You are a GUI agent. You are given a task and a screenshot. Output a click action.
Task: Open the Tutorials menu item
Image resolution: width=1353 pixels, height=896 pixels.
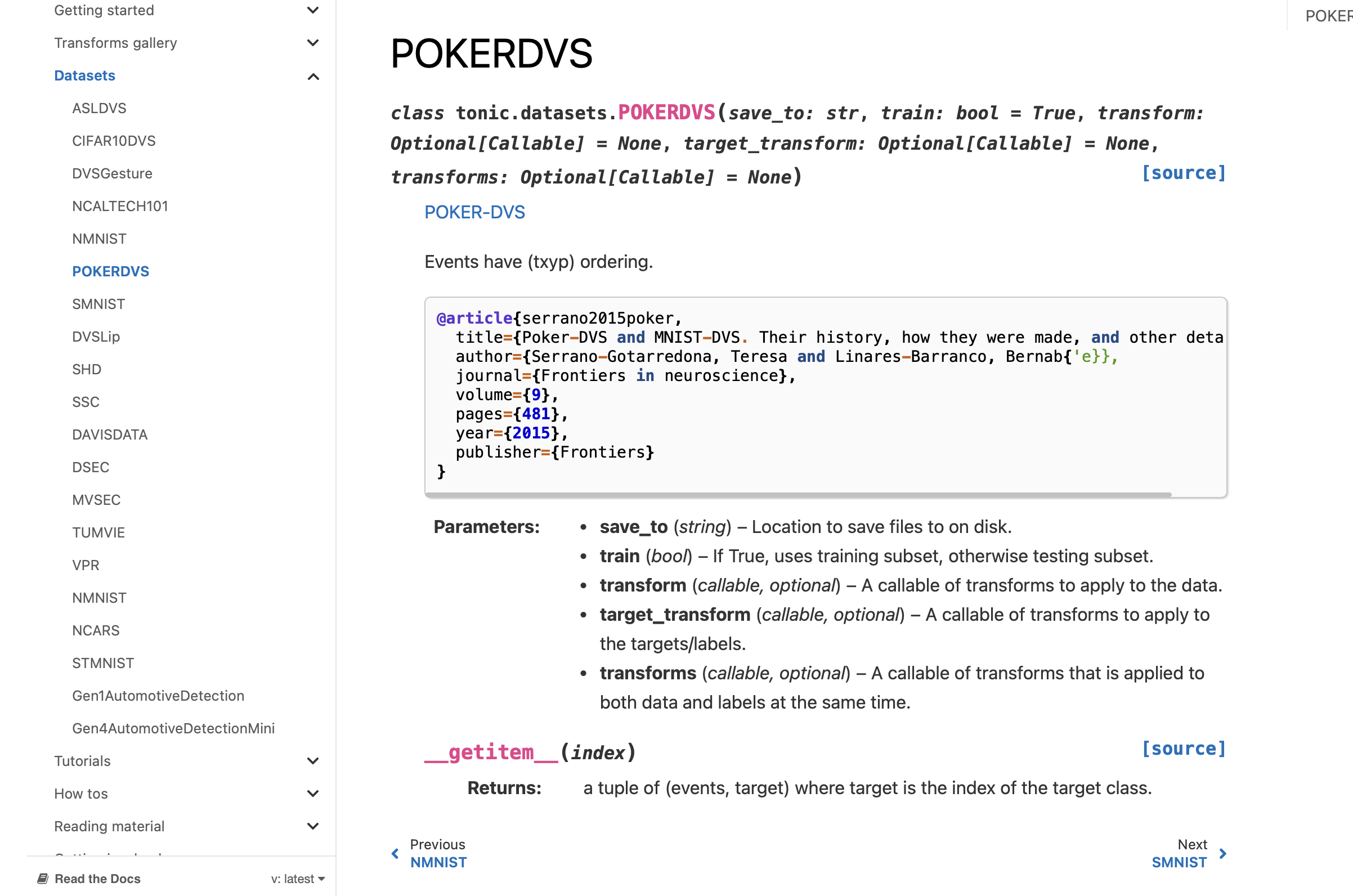tap(82, 761)
